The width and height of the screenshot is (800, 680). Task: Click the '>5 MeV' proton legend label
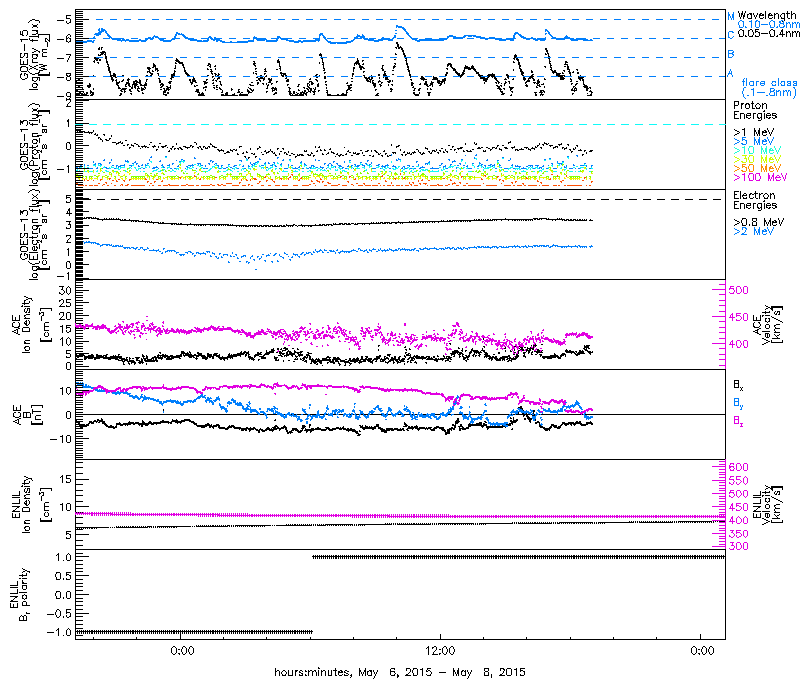point(754,141)
